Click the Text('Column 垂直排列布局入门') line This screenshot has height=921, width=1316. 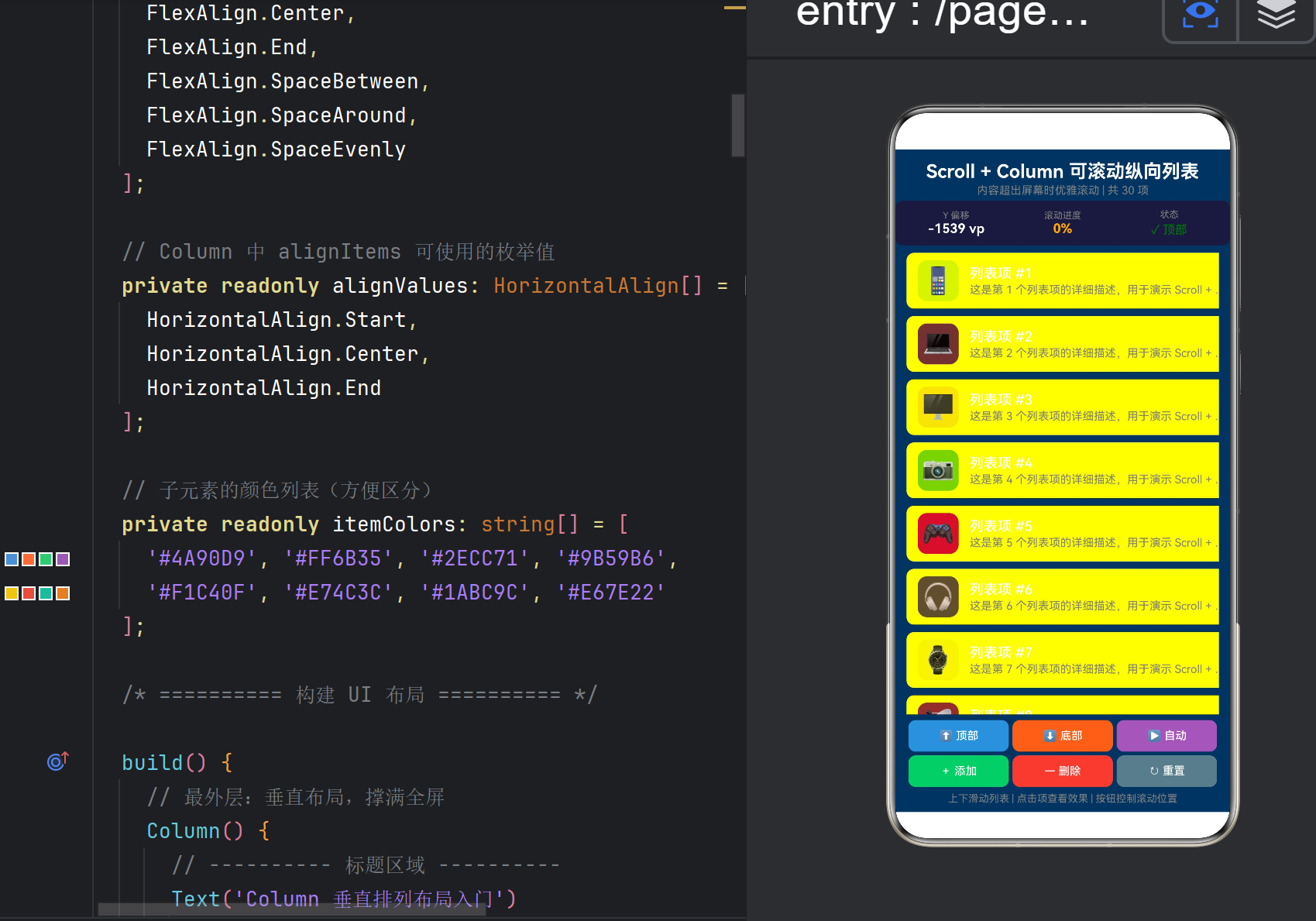click(343, 899)
